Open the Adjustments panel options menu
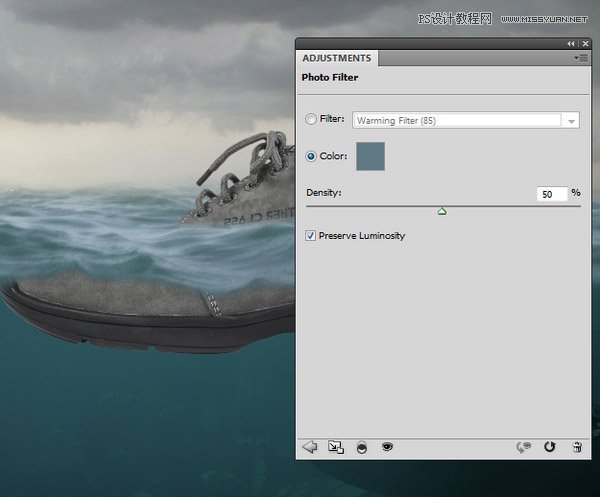The width and height of the screenshot is (600, 497). (581, 59)
